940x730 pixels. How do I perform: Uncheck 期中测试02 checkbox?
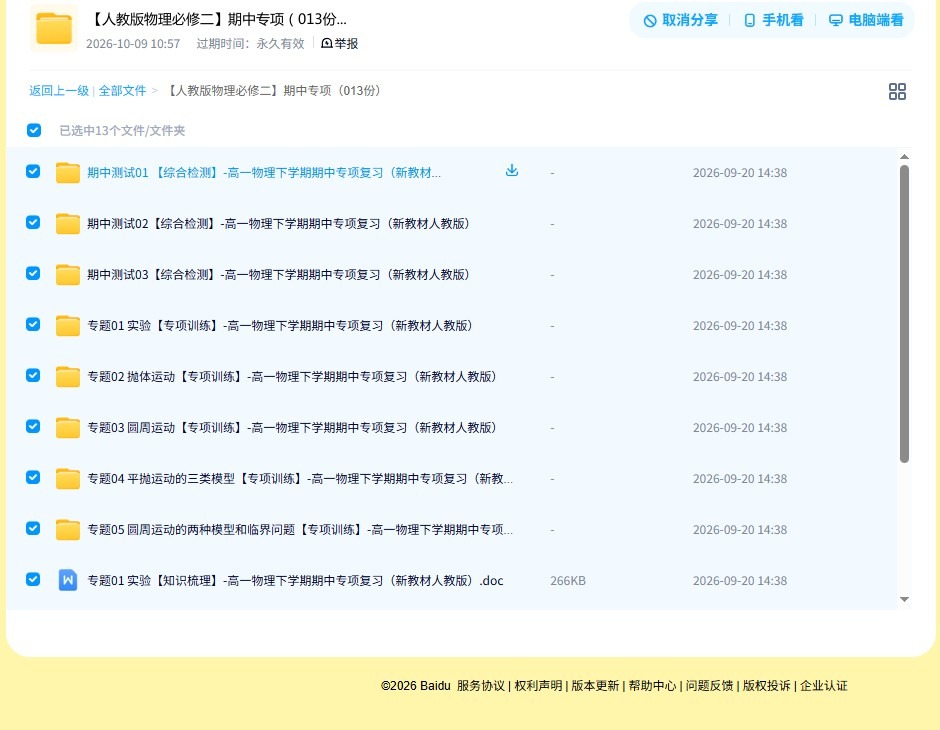pyautogui.click(x=33, y=222)
